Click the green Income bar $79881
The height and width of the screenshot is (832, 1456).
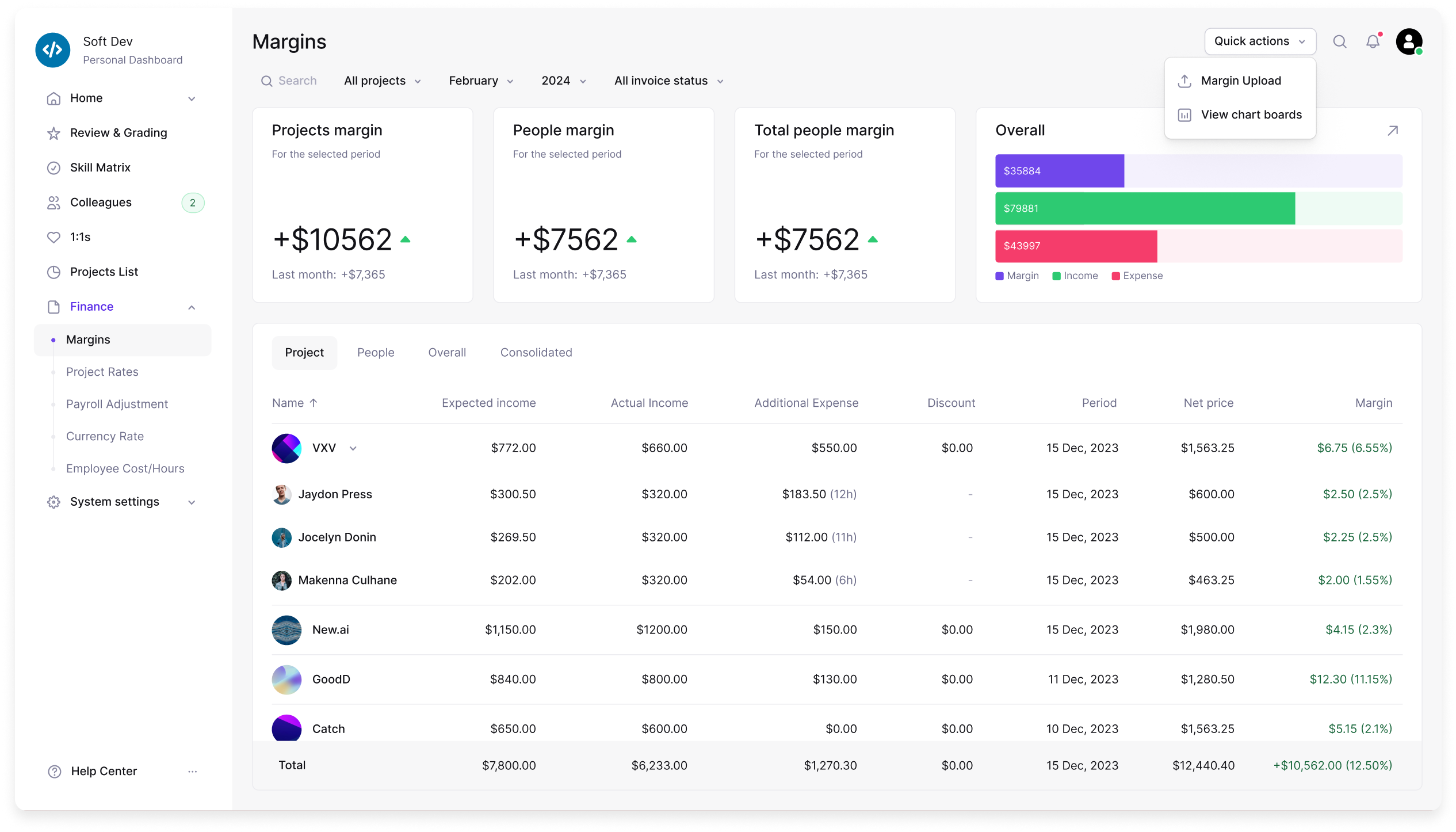coord(1144,208)
